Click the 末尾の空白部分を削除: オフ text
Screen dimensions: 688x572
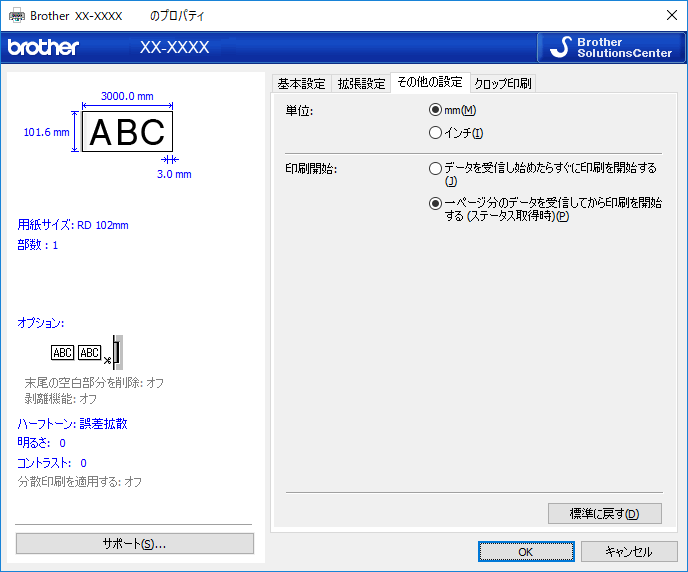(94, 383)
